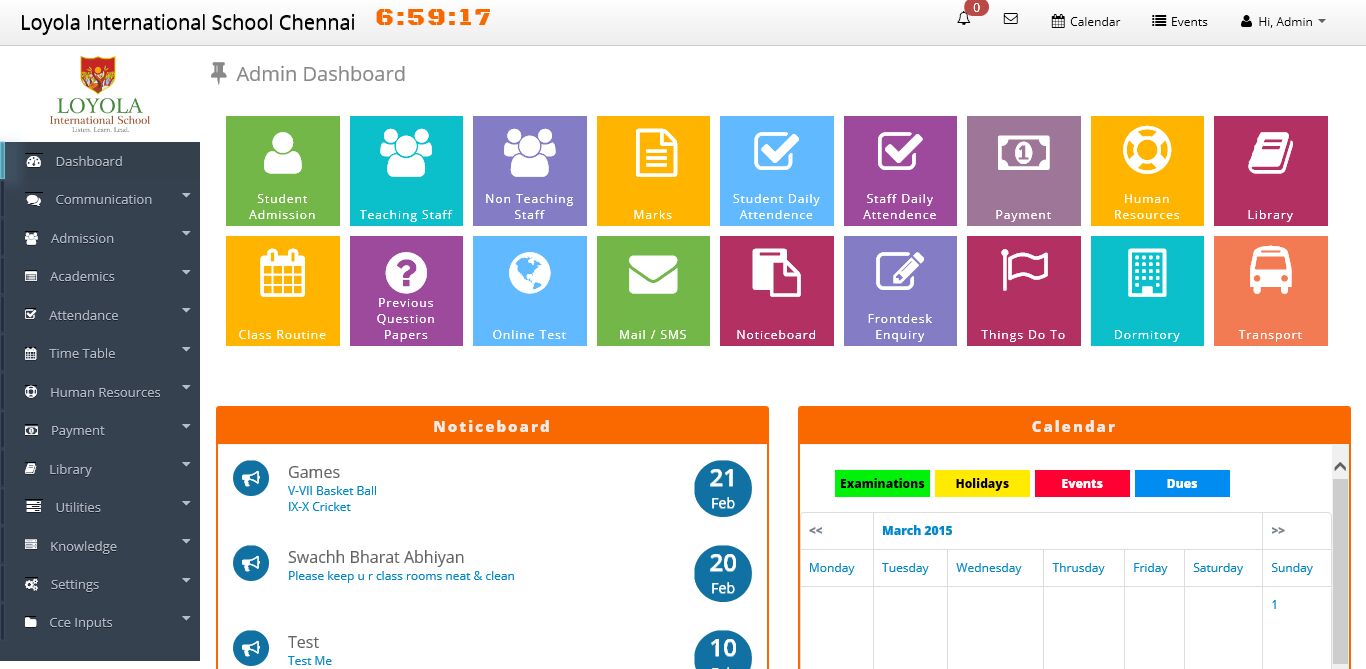
Task: Open the Library module tile
Action: (x=1271, y=170)
